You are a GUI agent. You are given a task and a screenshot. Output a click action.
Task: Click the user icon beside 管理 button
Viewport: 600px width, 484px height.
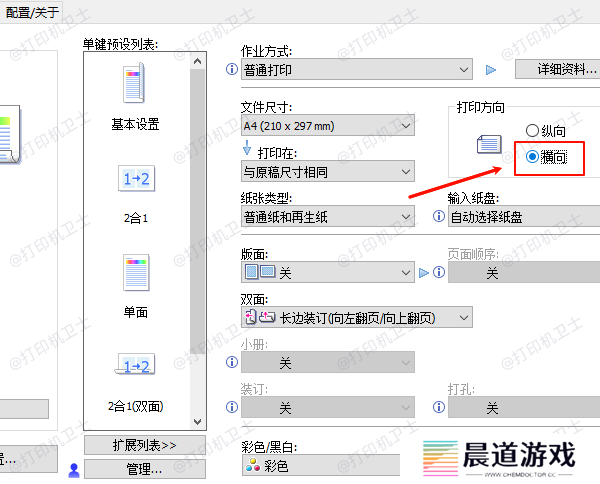point(74,470)
